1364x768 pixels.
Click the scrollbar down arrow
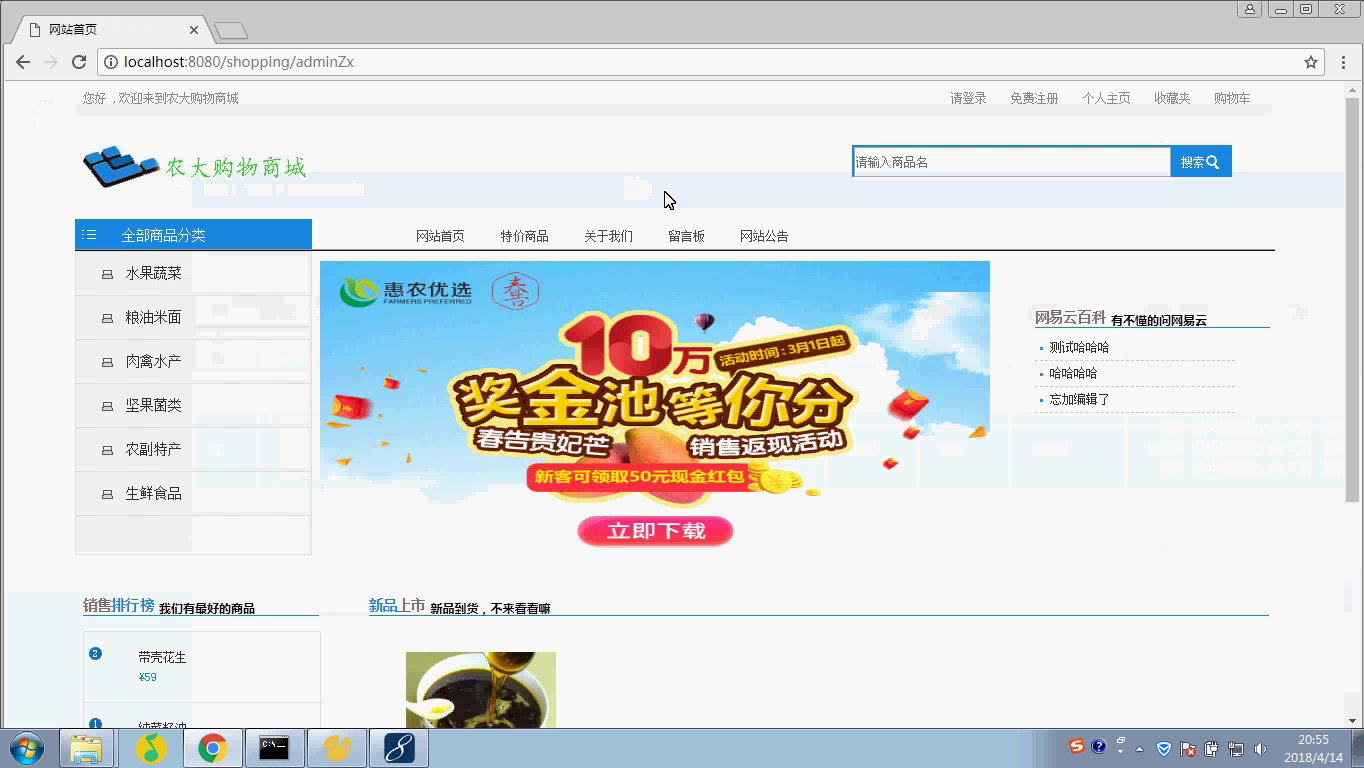tap(1352, 720)
